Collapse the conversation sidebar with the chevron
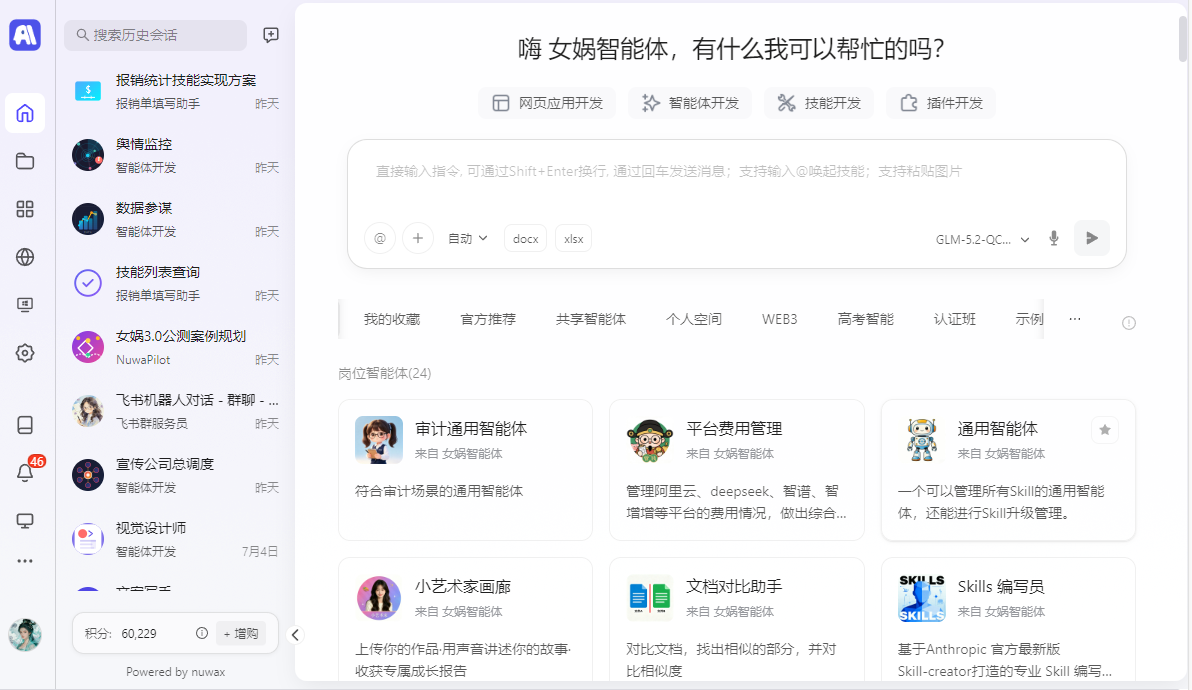This screenshot has width=1192, height=690. pos(295,635)
